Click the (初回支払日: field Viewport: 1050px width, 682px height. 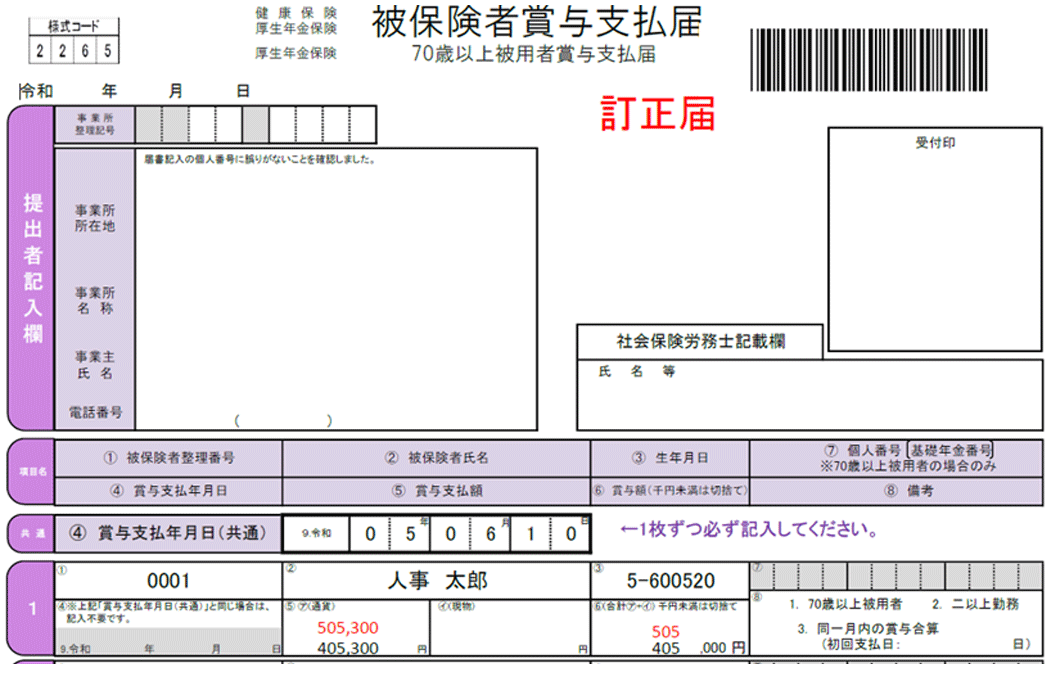[x=926, y=644]
